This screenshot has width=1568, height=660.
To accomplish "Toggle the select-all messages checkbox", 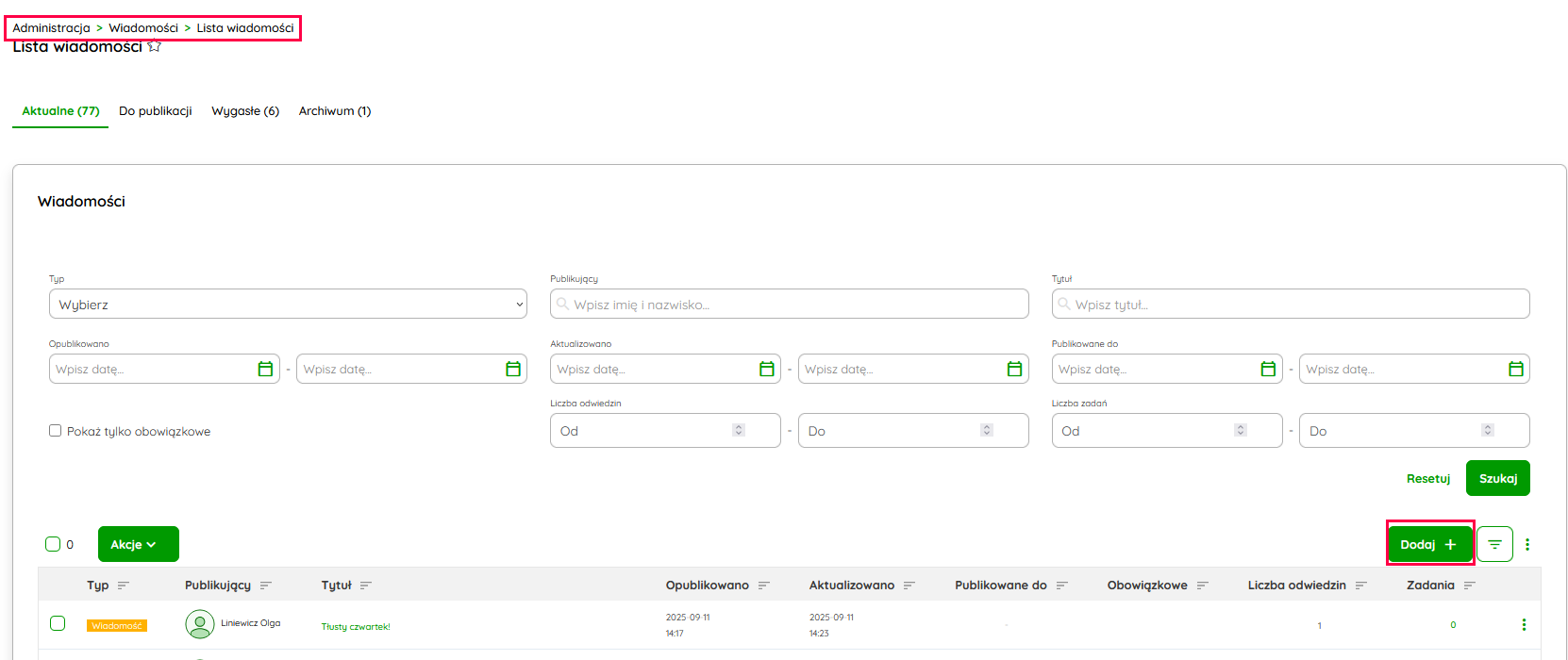I will (x=53, y=544).
